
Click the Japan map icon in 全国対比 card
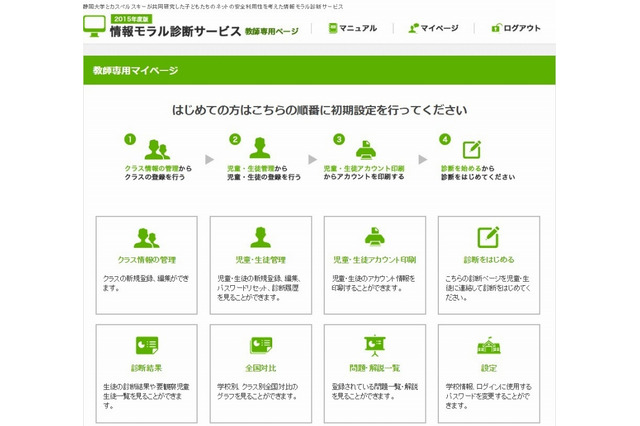[x=260, y=346]
